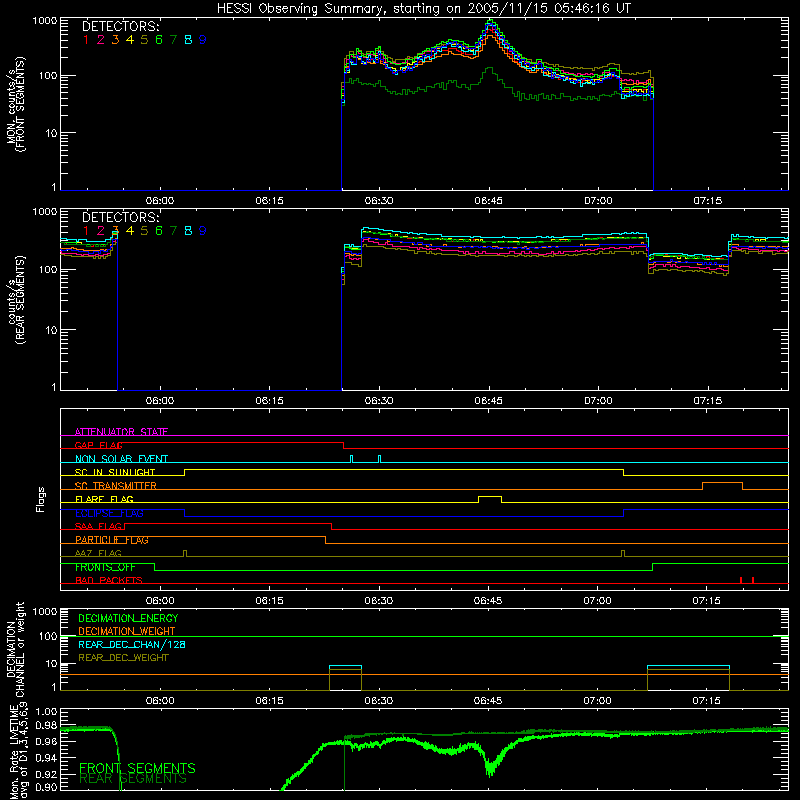Click the 06:45 time tick under the top panel
Screen dimensions: 800x800
(x=488, y=201)
